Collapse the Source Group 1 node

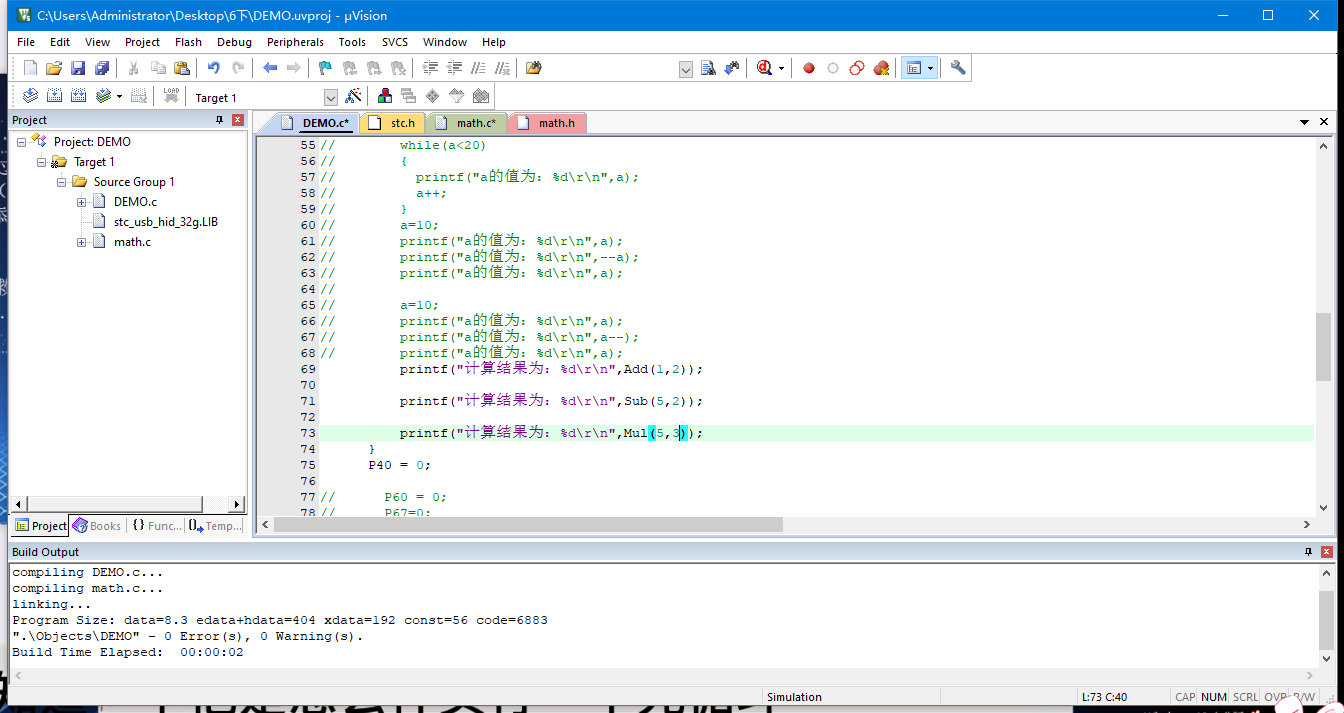click(62, 182)
